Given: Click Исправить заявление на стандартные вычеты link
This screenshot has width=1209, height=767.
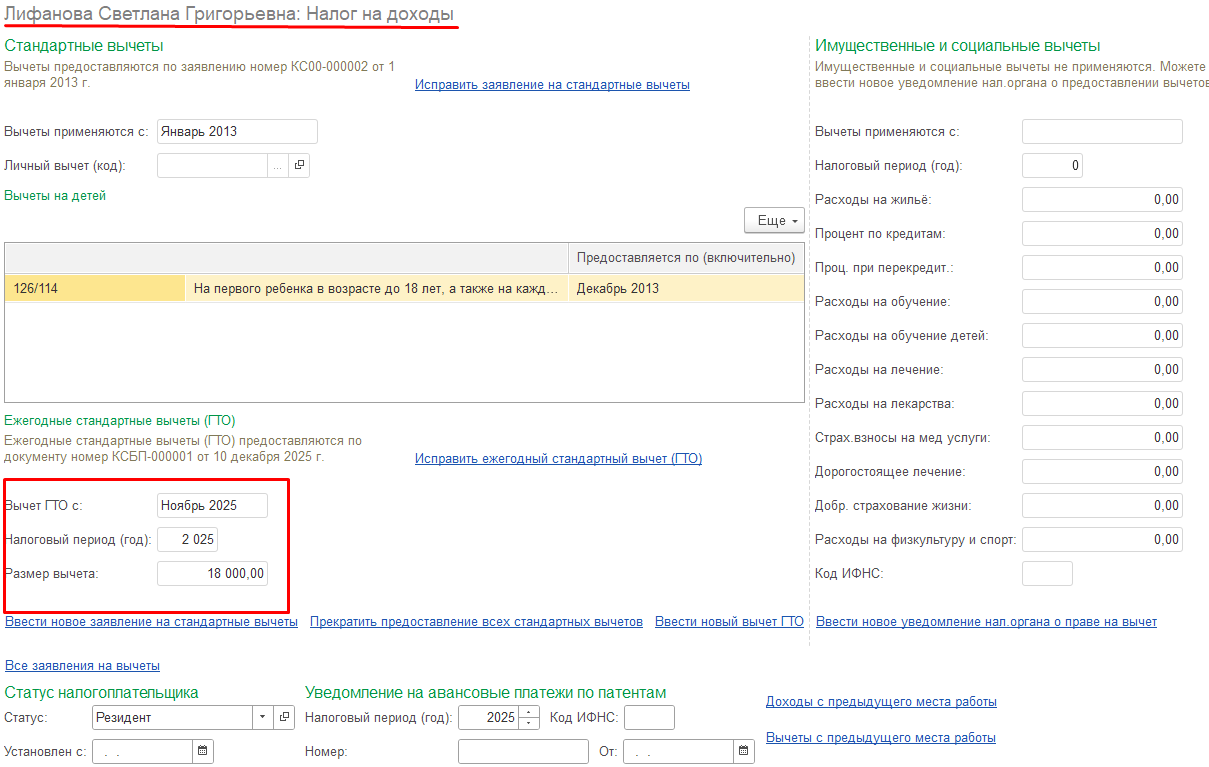Looking at the screenshot, I should click(552, 85).
